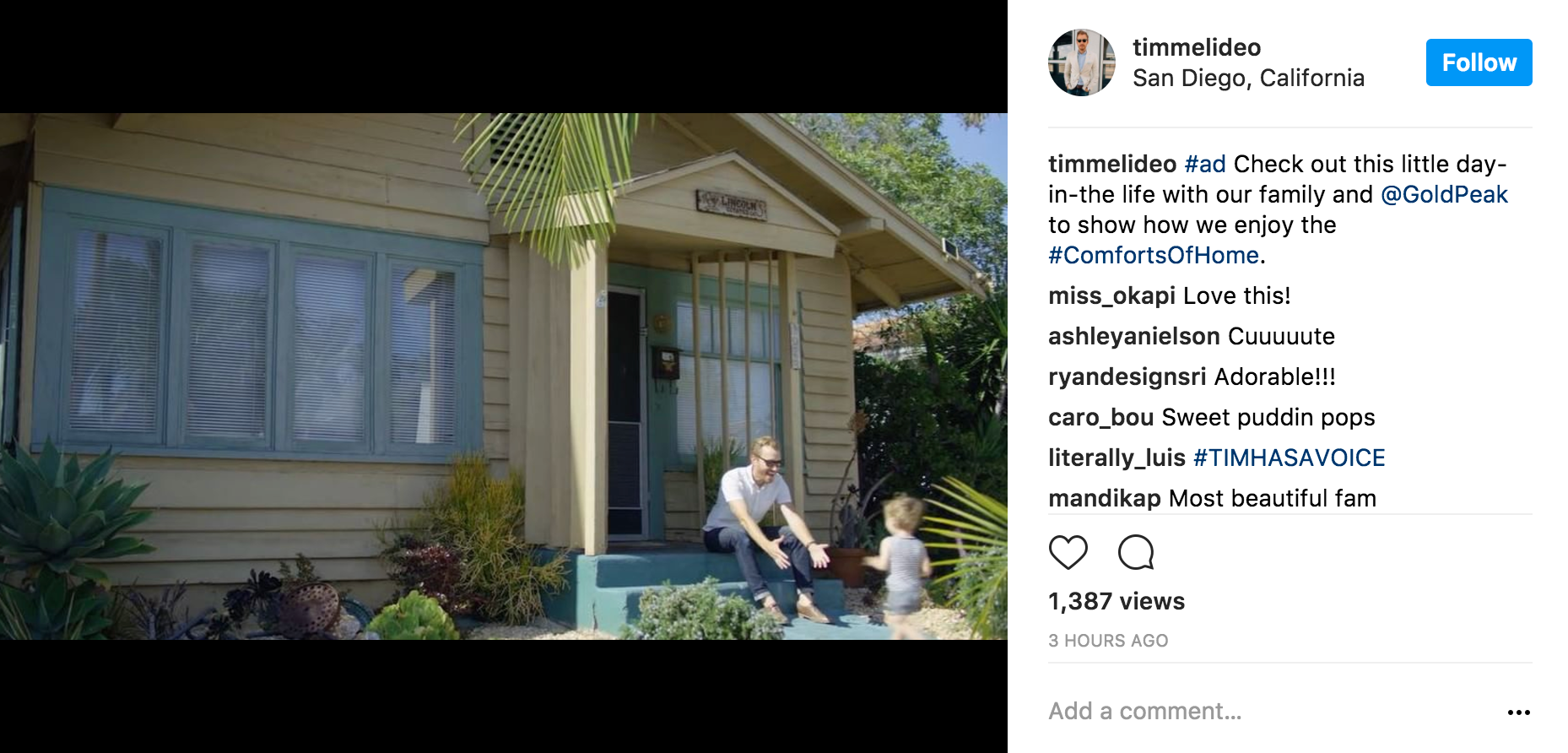This screenshot has height=753, width=1568.
Task: Open timmelideo username in the header
Action: coord(1196,47)
